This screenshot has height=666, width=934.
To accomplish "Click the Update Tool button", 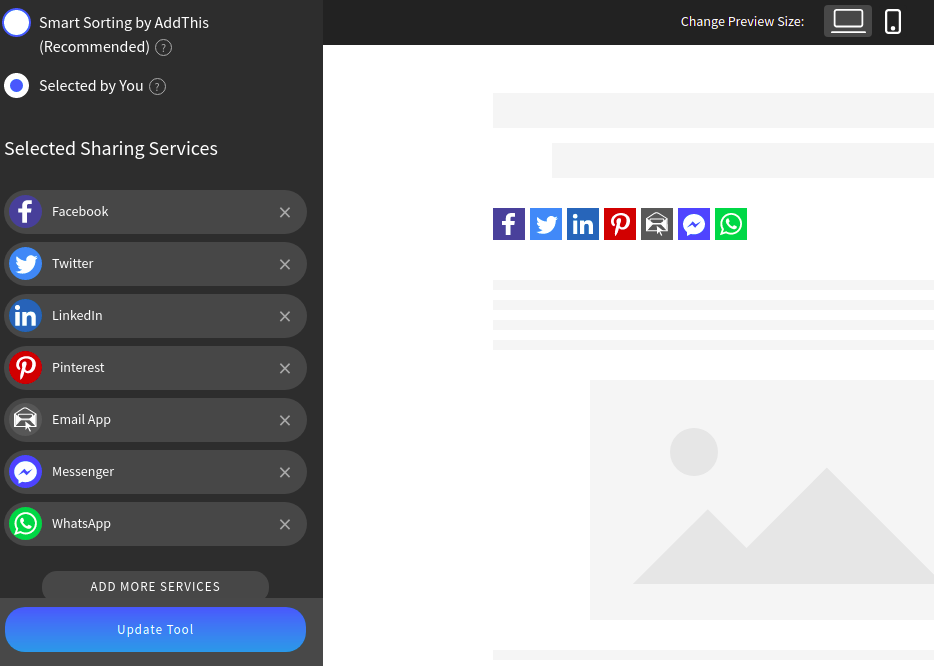I will [x=155, y=629].
